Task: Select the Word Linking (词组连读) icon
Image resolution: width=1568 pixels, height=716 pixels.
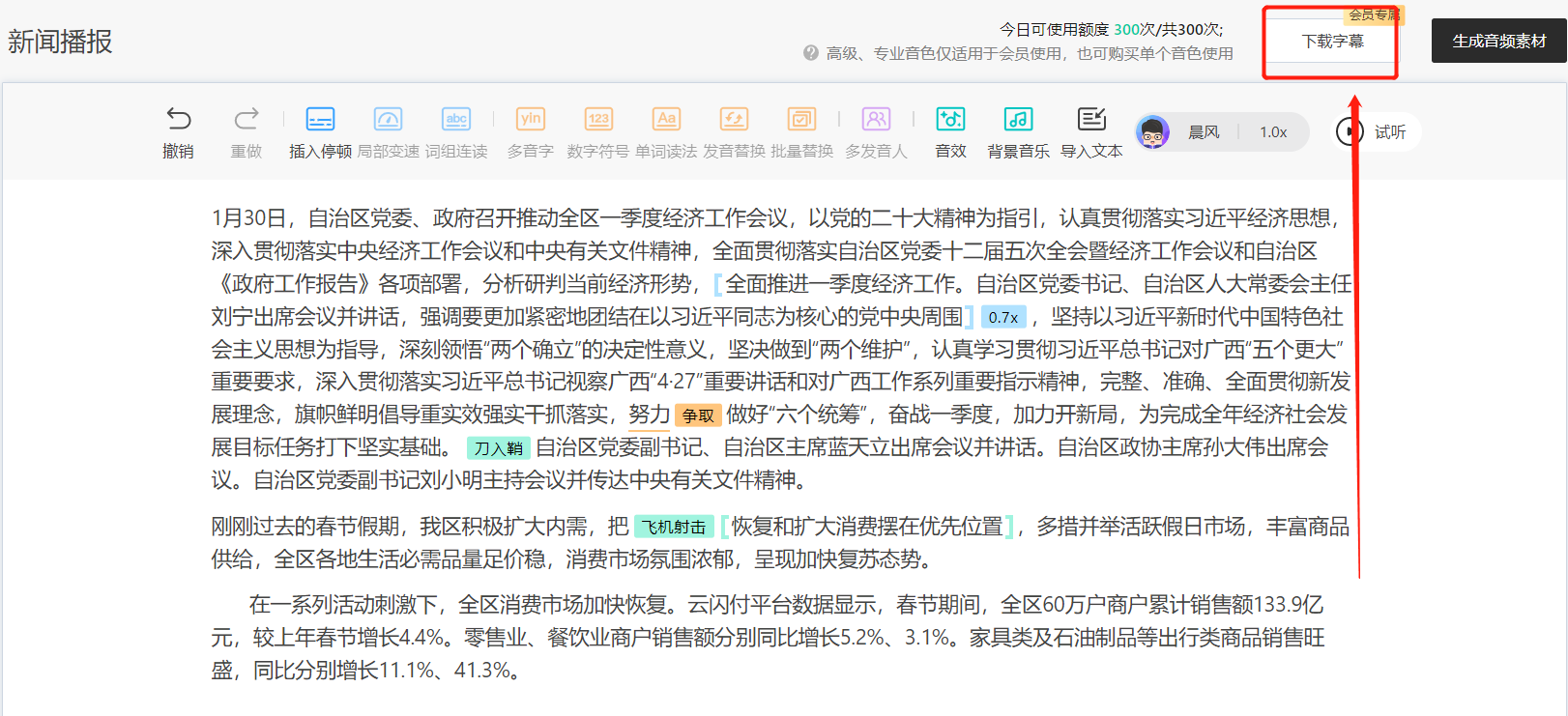Action: pos(456,120)
